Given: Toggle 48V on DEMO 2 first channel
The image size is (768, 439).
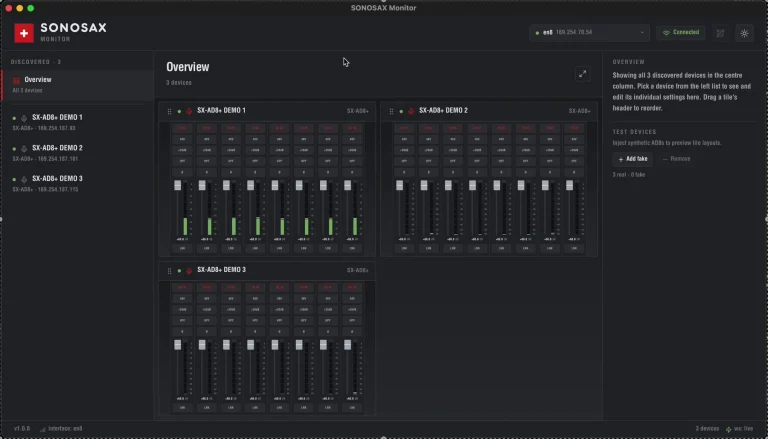Looking at the screenshot, I should click(404, 139).
